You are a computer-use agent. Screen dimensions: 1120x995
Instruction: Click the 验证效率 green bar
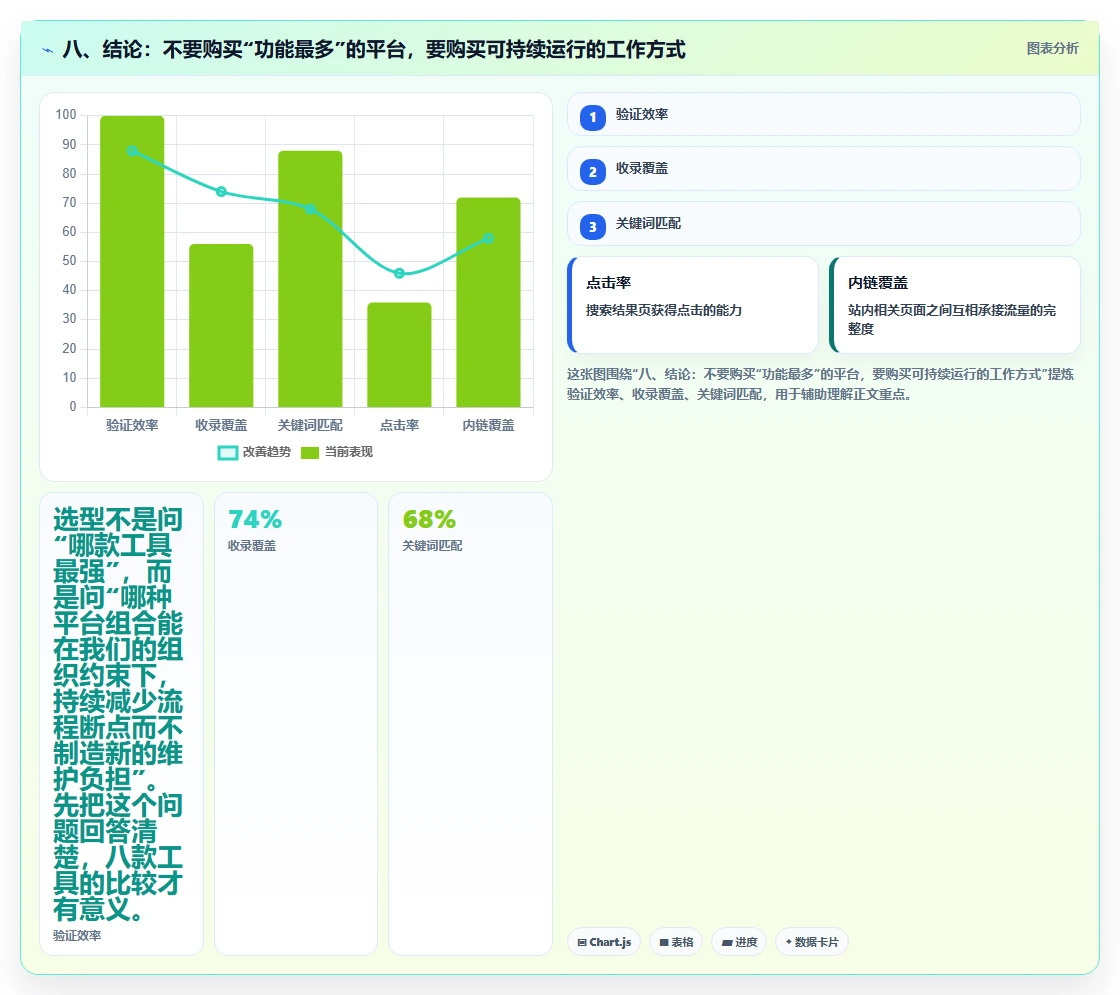[x=132, y=261]
